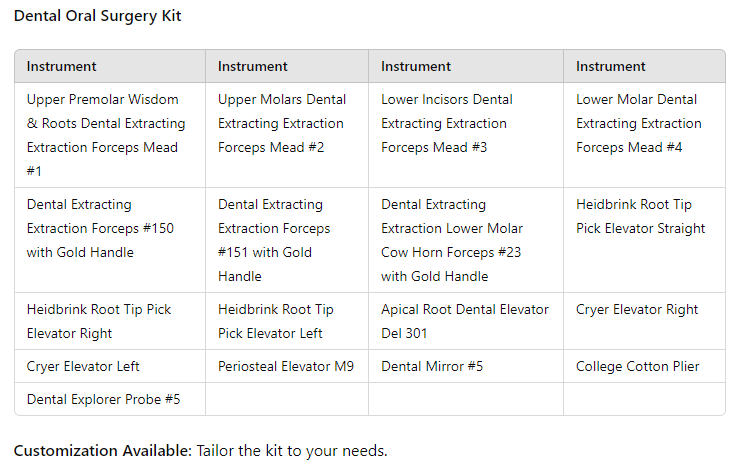This screenshot has width=746, height=470.
Task: Select the Cryer Elevator Left cell
Action: (110, 366)
